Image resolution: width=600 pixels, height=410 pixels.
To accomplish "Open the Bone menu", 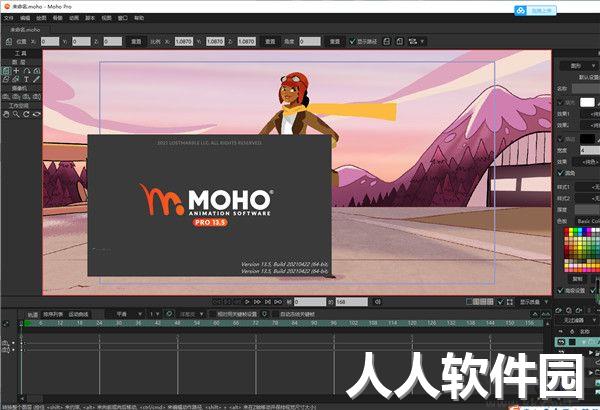I will coord(57,18).
